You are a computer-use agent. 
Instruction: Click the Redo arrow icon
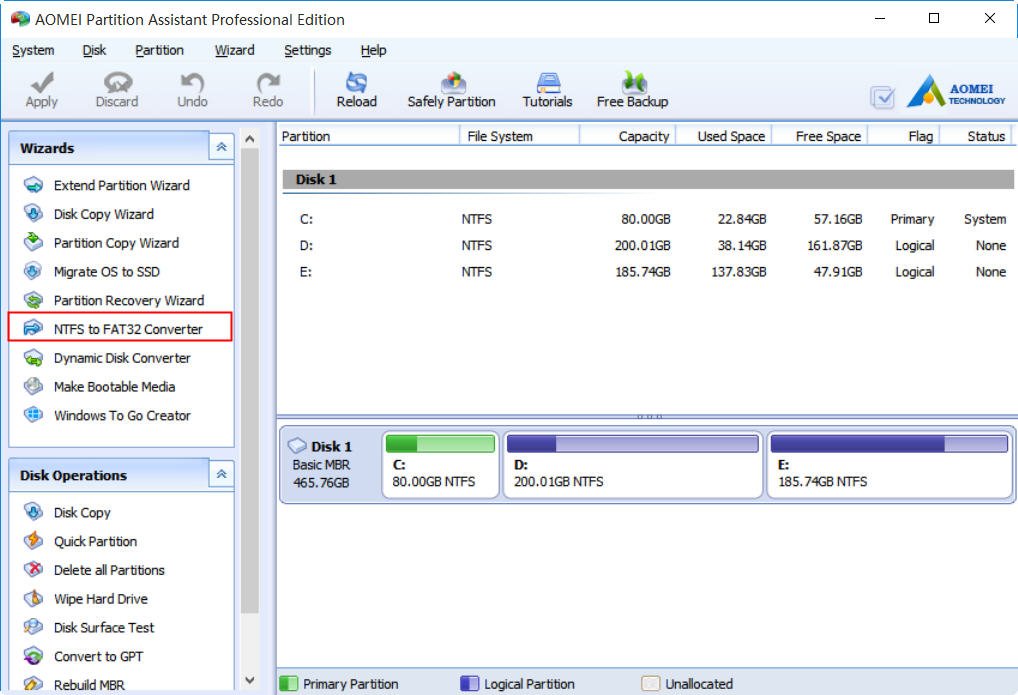click(x=267, y=82)
